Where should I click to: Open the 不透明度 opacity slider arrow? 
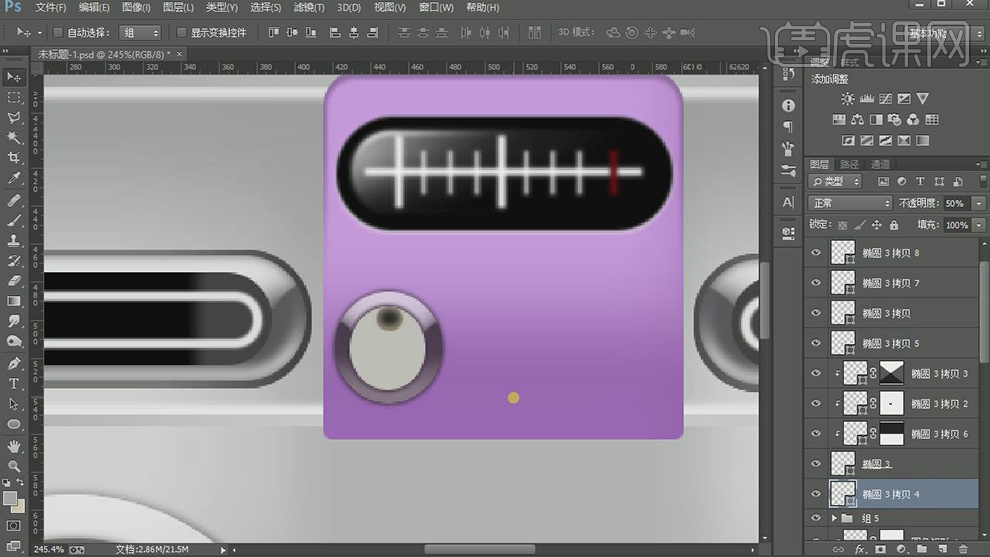[979, 203]
